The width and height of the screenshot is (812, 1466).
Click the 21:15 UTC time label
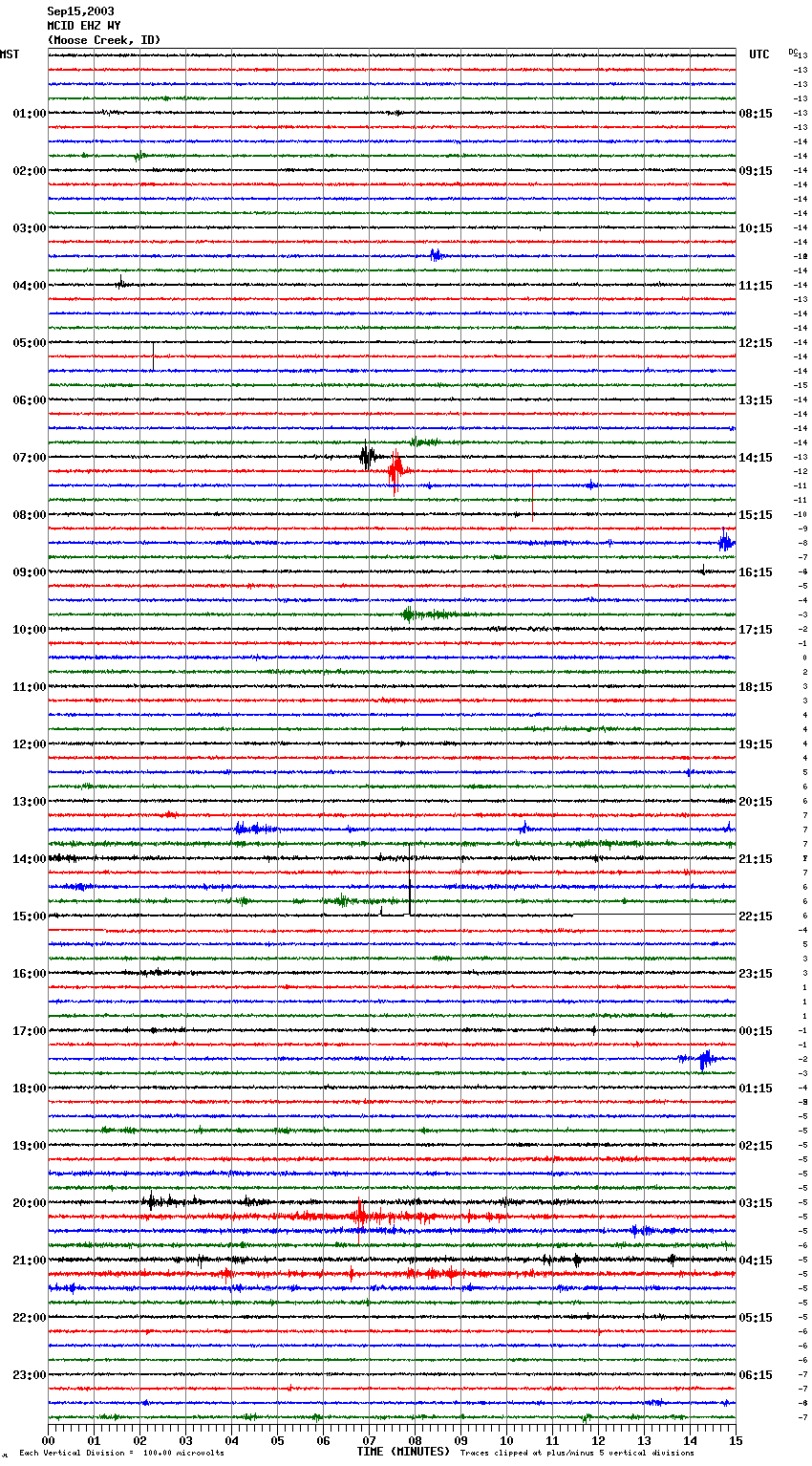tap(756, 859)
